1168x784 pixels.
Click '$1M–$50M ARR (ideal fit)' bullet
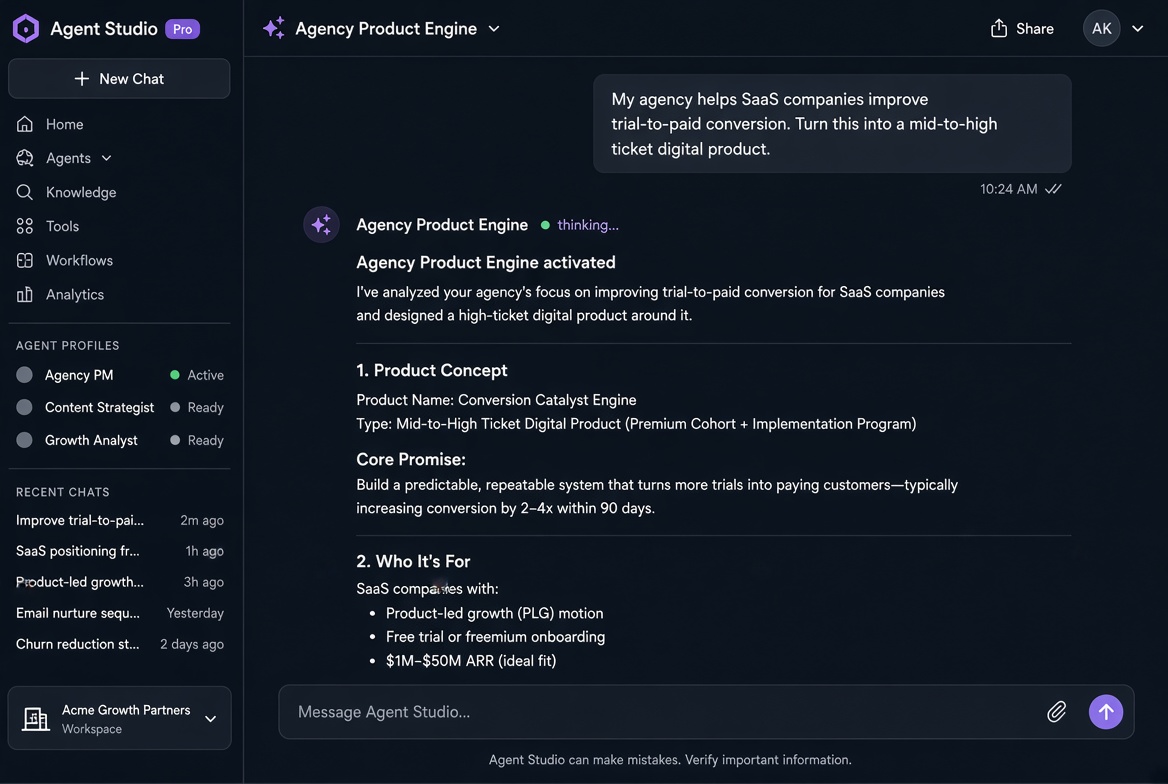[x=471, y=661]
